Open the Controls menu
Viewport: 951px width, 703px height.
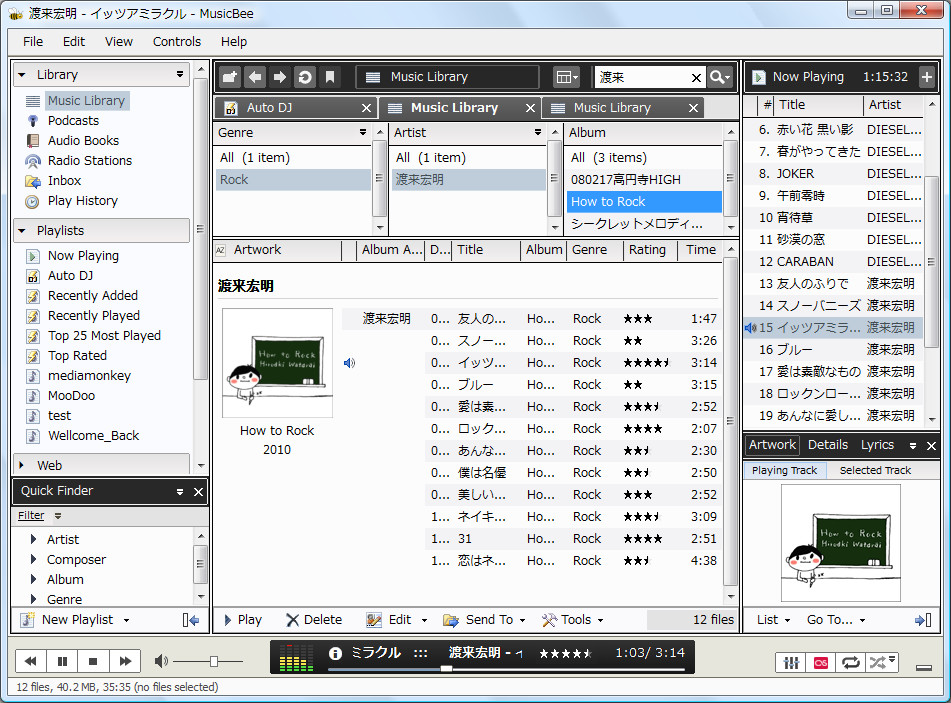177,42
